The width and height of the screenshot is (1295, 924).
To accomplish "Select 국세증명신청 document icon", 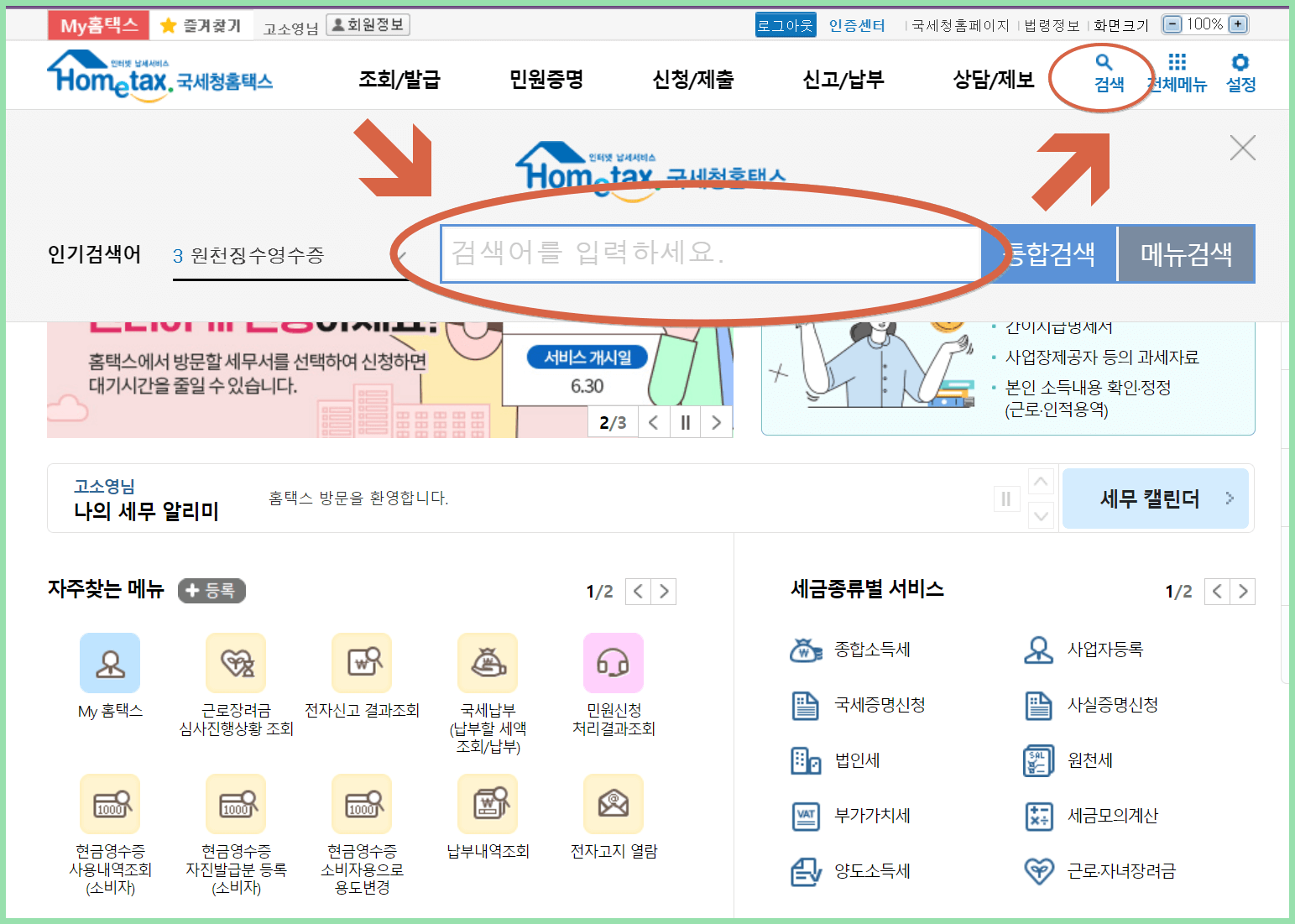I will pos(806,705).
